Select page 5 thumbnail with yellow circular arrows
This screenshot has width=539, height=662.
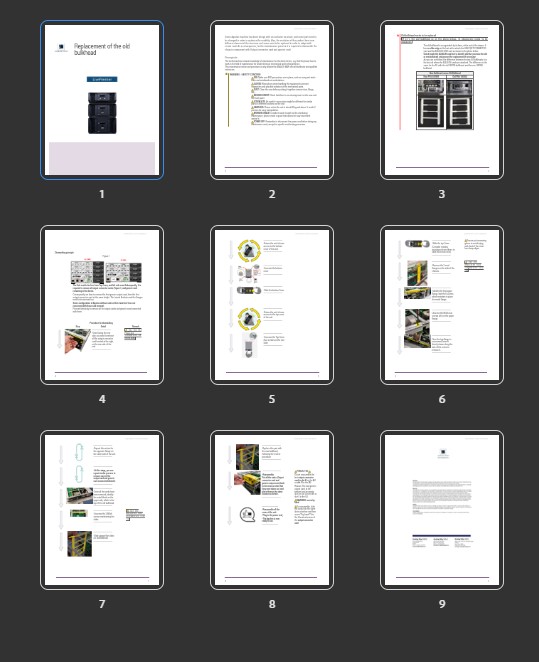[x=272, y=305]
